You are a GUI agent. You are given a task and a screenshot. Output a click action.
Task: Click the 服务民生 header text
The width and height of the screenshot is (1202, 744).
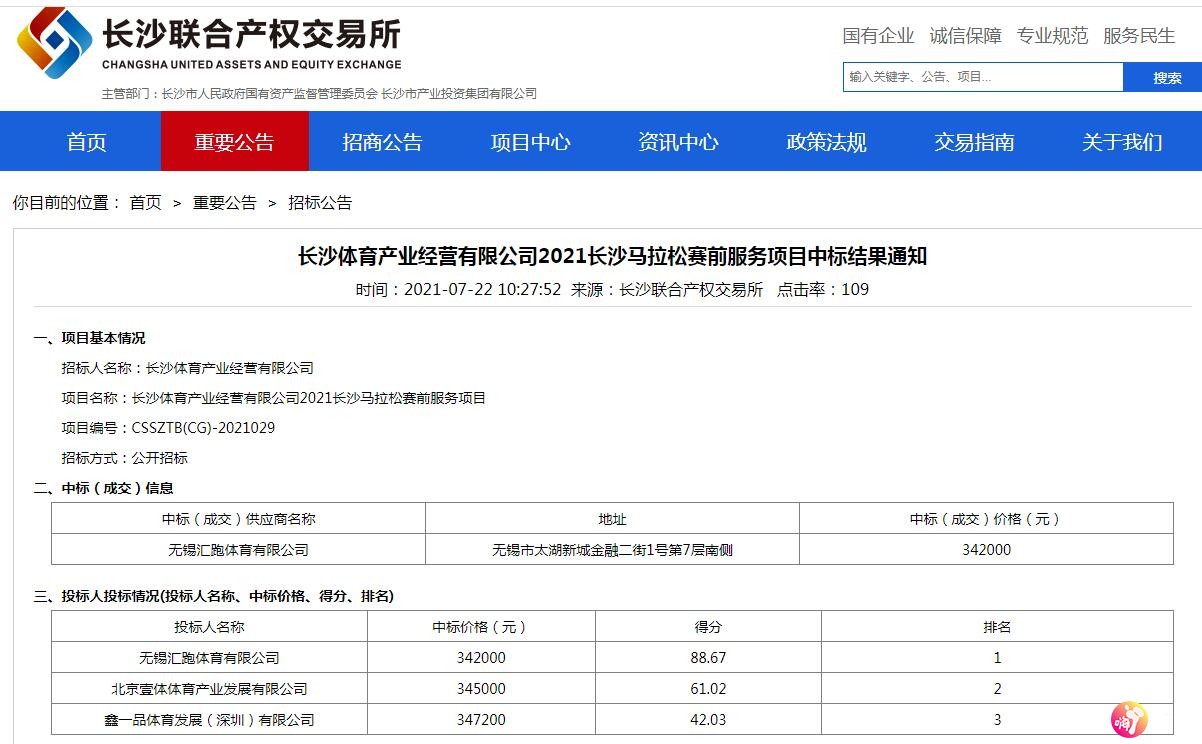click(1139, 36)
